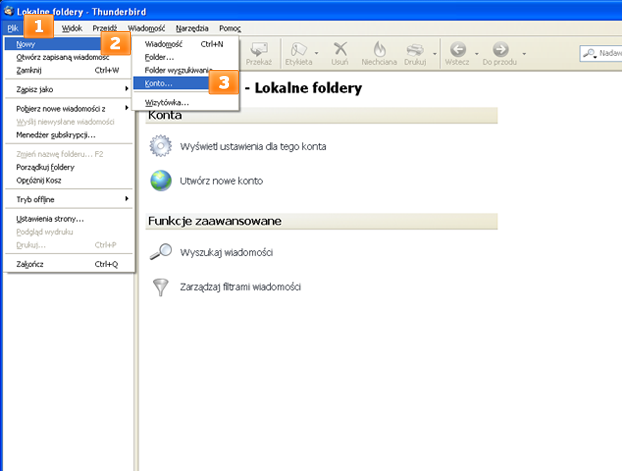This screenshot has width=622, height=471.
Task: Select Ustawienia strony...
Action: click(69, 219)
